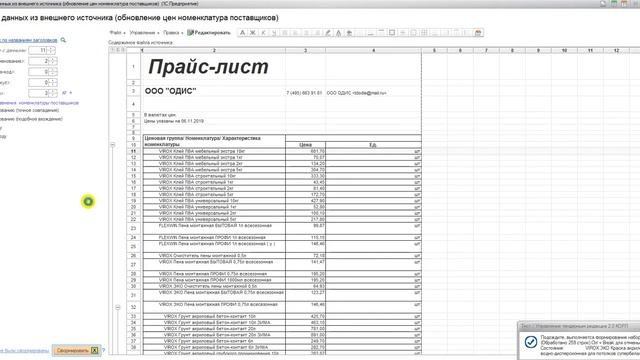Select column header 4 of the spreadsheet
This screenshot has height=360, width=640.
(373, 50)
